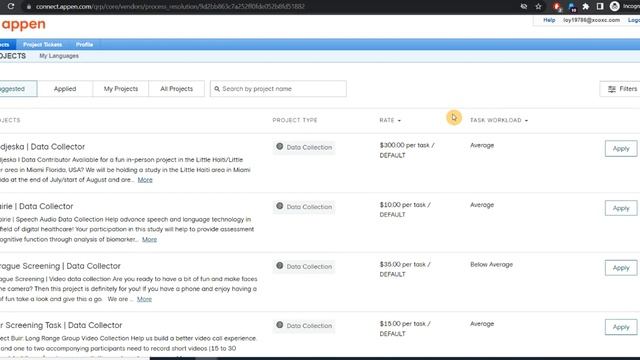Open the Project Tickets menu
640x360 pixels.
click(42, 44)
